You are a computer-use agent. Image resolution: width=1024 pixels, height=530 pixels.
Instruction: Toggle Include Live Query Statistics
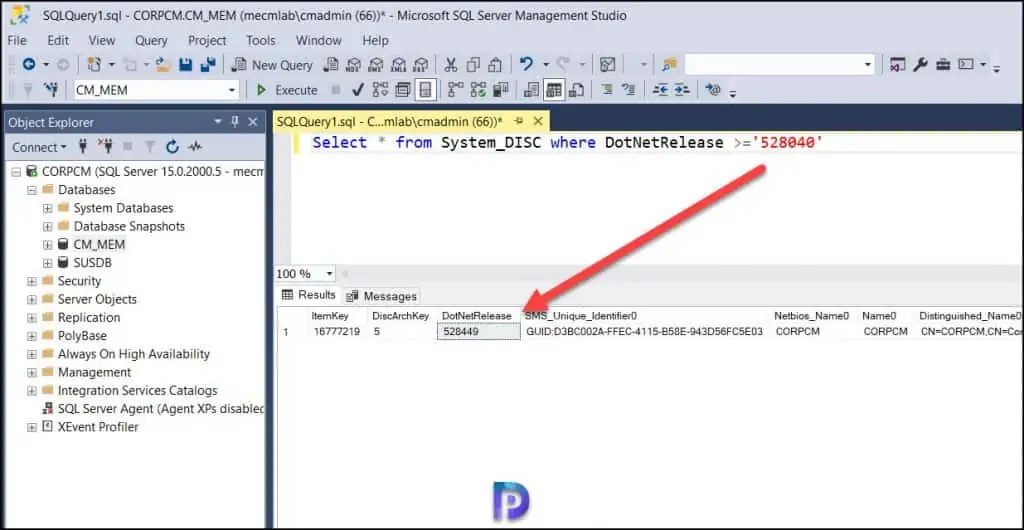pos(478,89)
